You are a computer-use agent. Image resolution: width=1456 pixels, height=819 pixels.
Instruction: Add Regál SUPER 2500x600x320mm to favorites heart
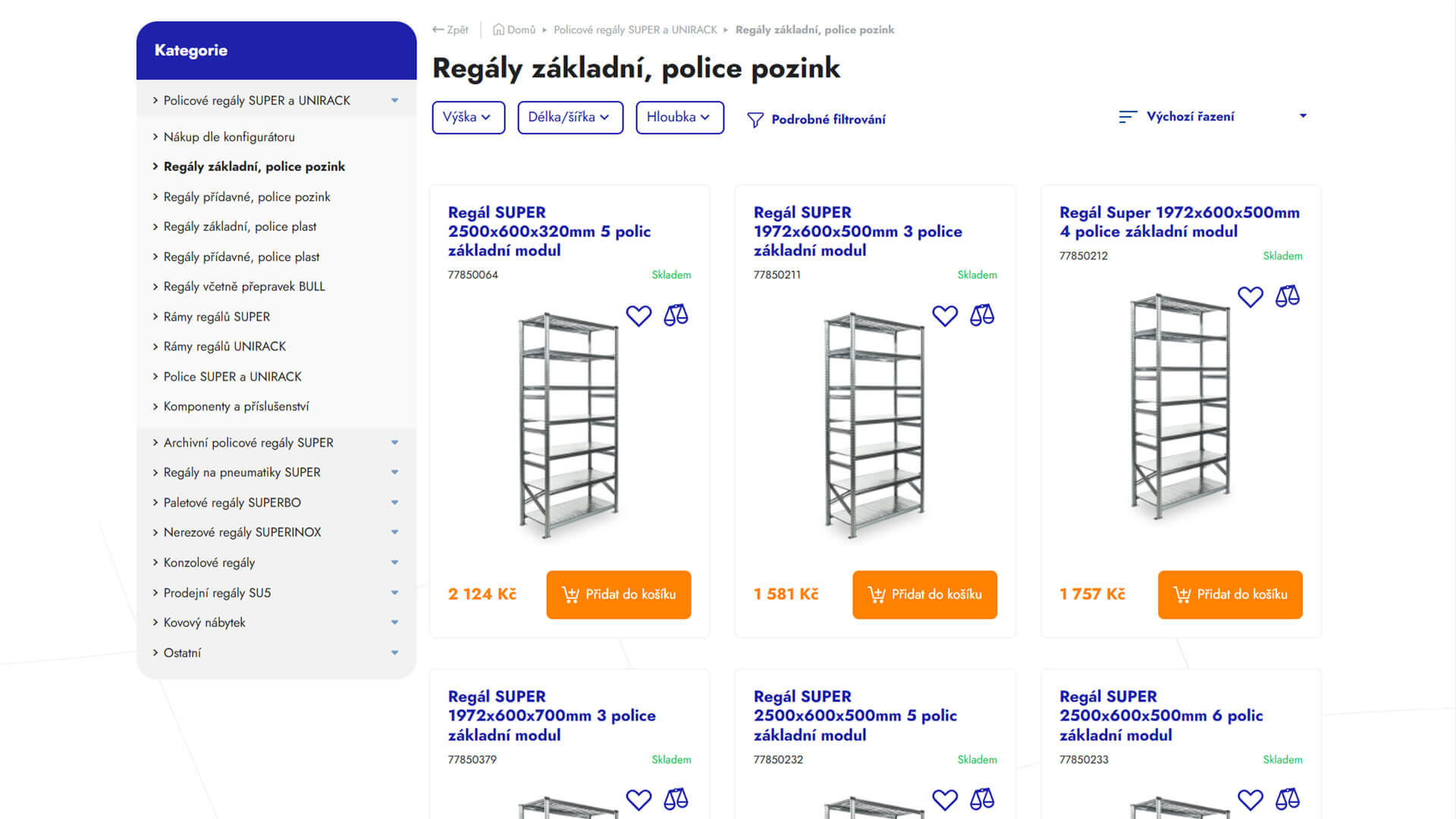coord(639,315)
